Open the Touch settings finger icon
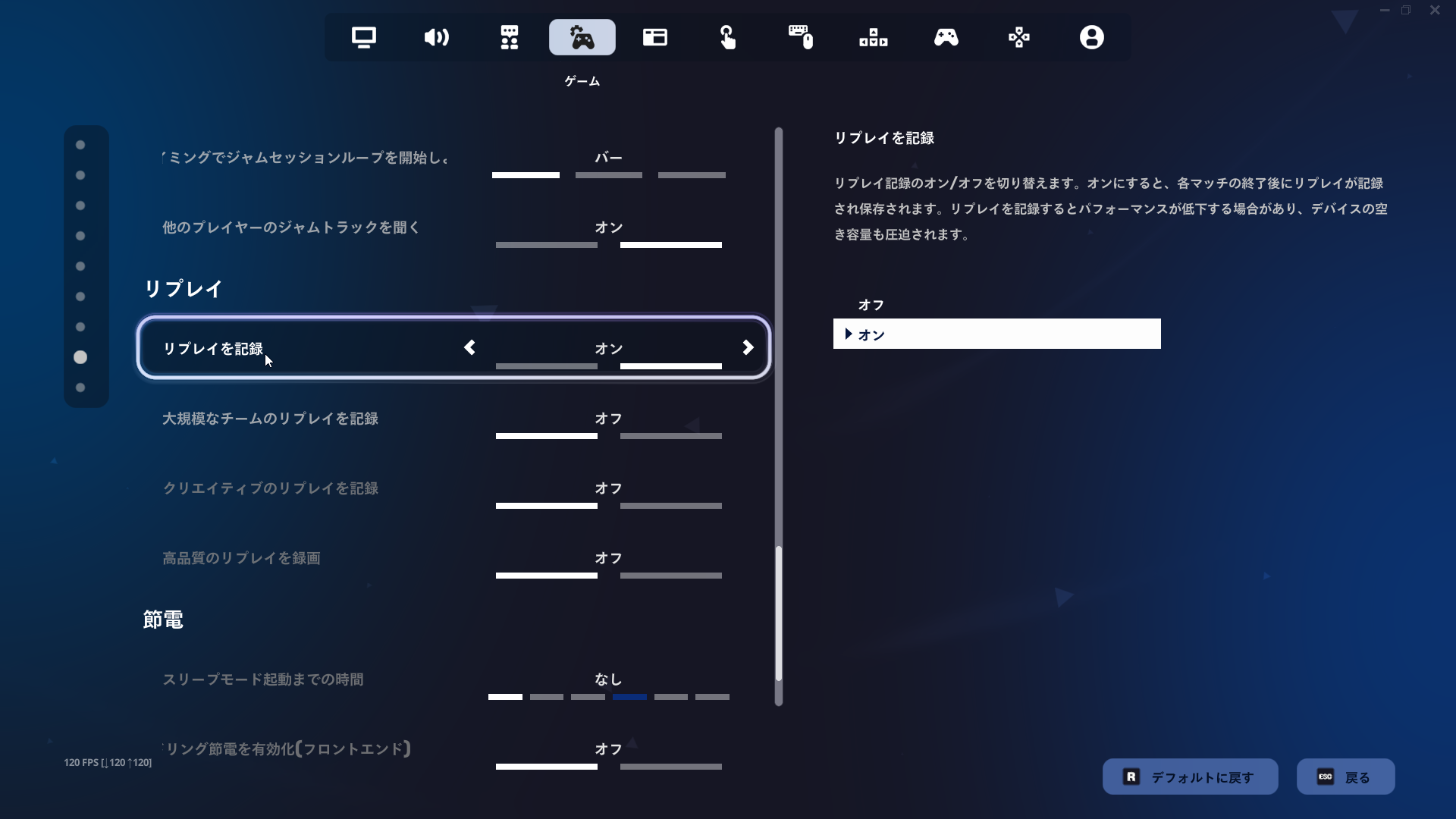Viewport: 1456px width, 819px height. coord(728,37)
